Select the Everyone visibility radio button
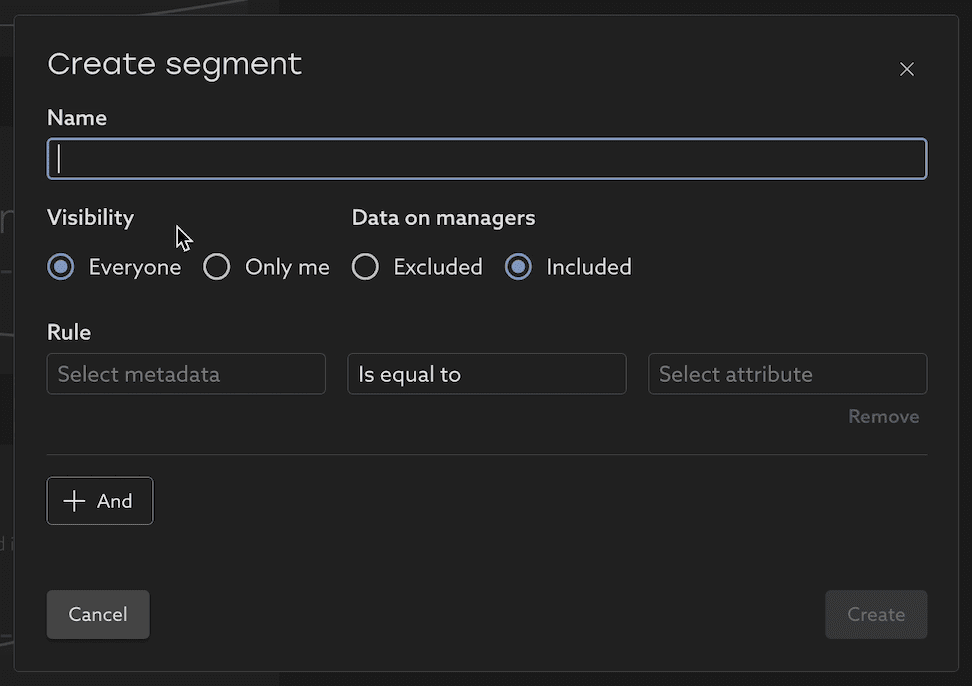 click(x=61, y=267)
